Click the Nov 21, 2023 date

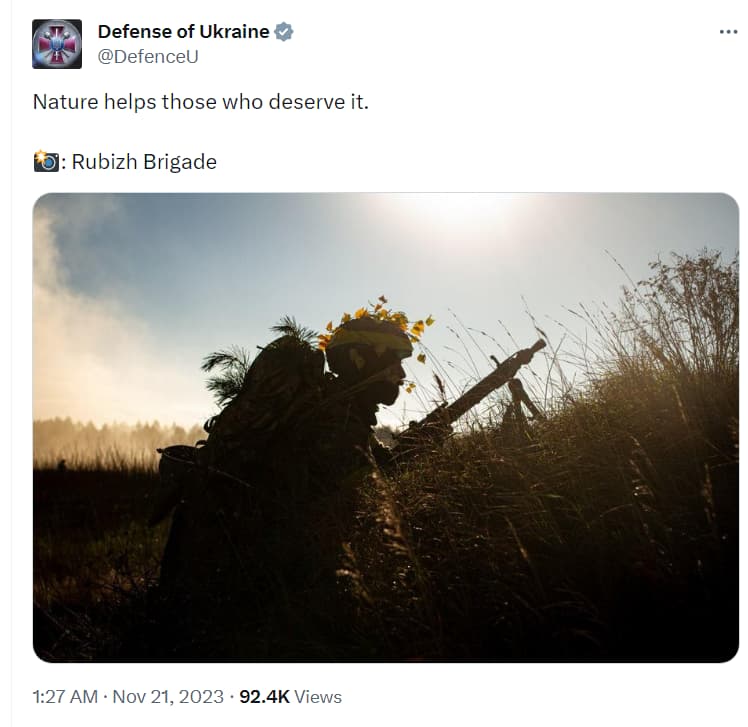pyautogui.click(x=168, y=697)
